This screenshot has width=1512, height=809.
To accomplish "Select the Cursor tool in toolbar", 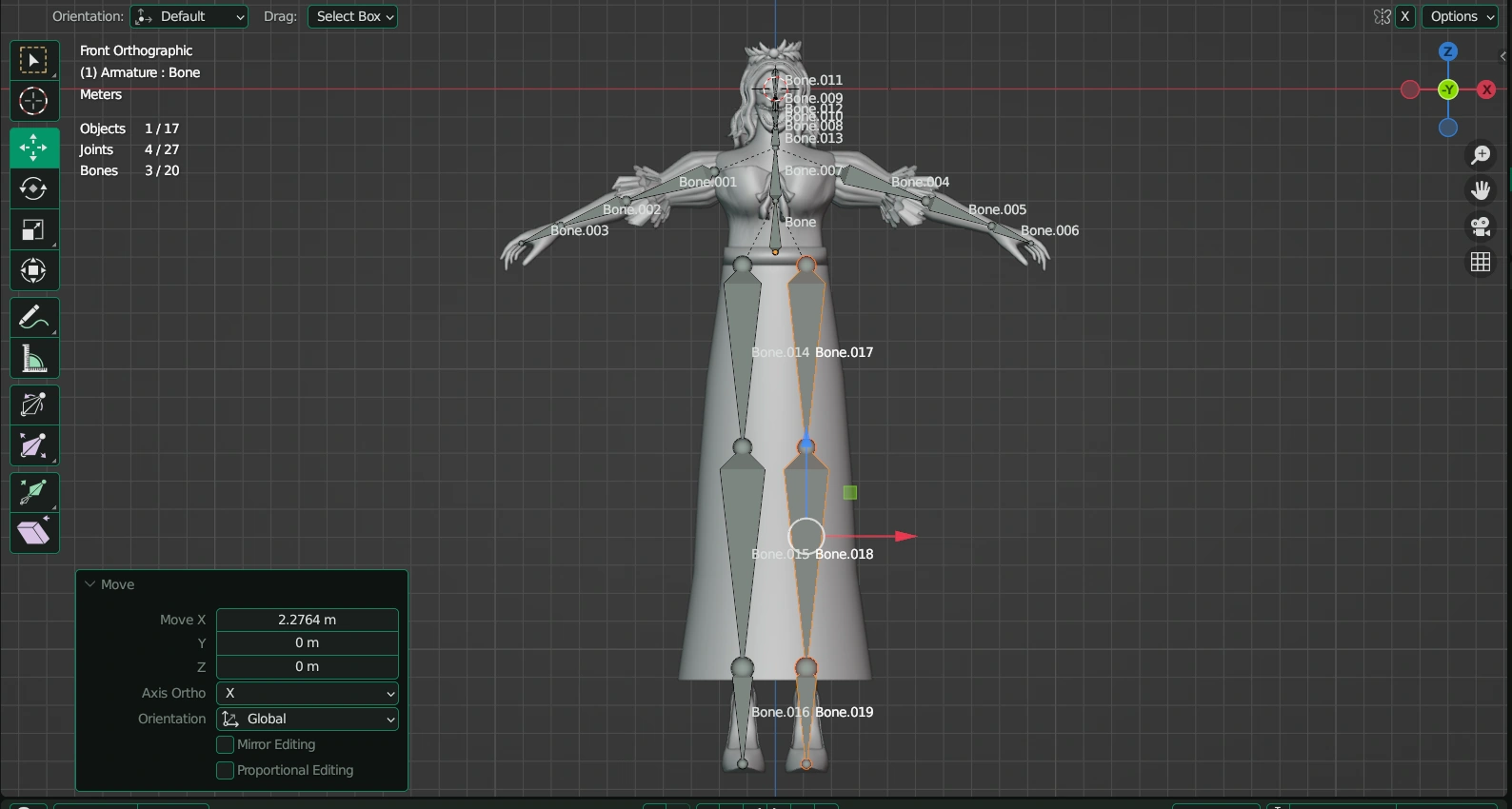I will 33,102.
